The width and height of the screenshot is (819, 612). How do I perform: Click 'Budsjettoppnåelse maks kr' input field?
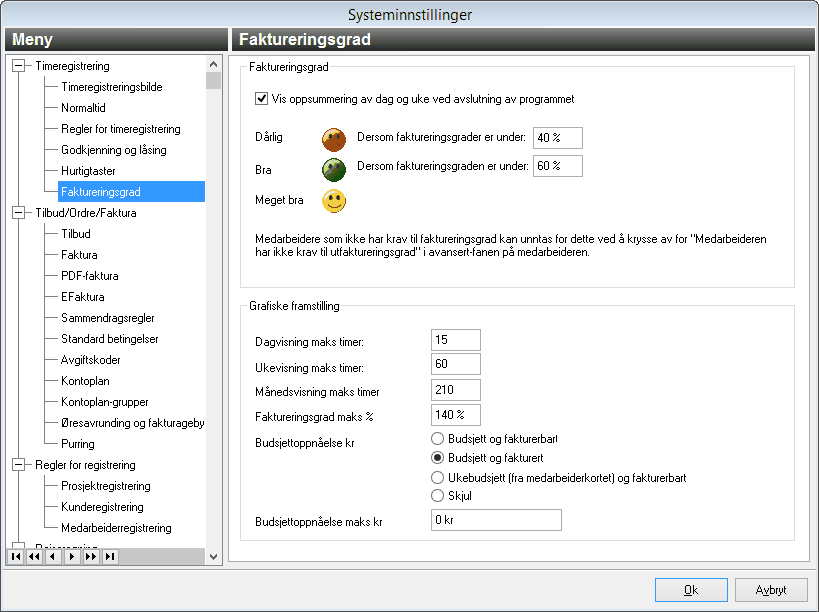coord(496,520)
